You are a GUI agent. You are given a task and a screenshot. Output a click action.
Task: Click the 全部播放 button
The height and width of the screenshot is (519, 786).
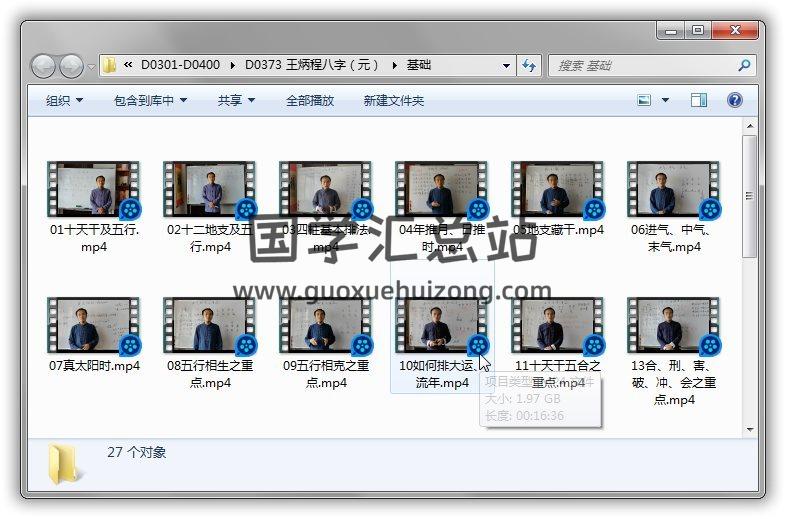pyautogui.click(x=310, y=100)
